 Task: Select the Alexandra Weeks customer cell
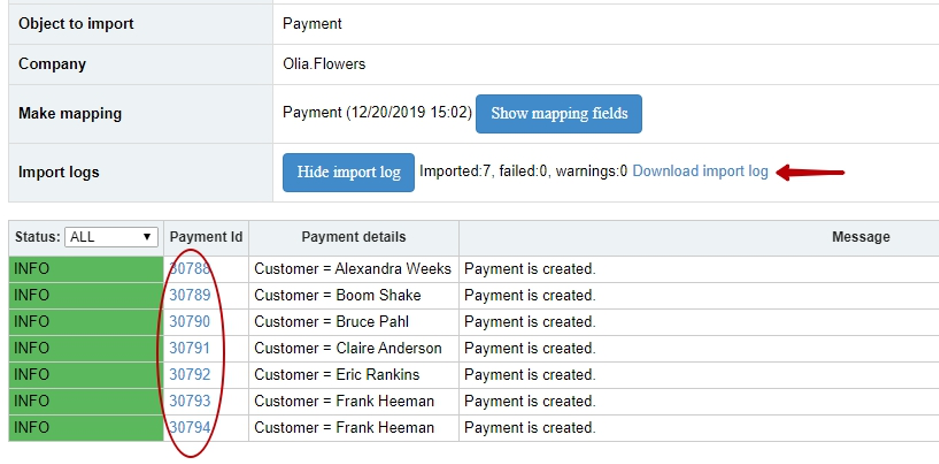354,269
